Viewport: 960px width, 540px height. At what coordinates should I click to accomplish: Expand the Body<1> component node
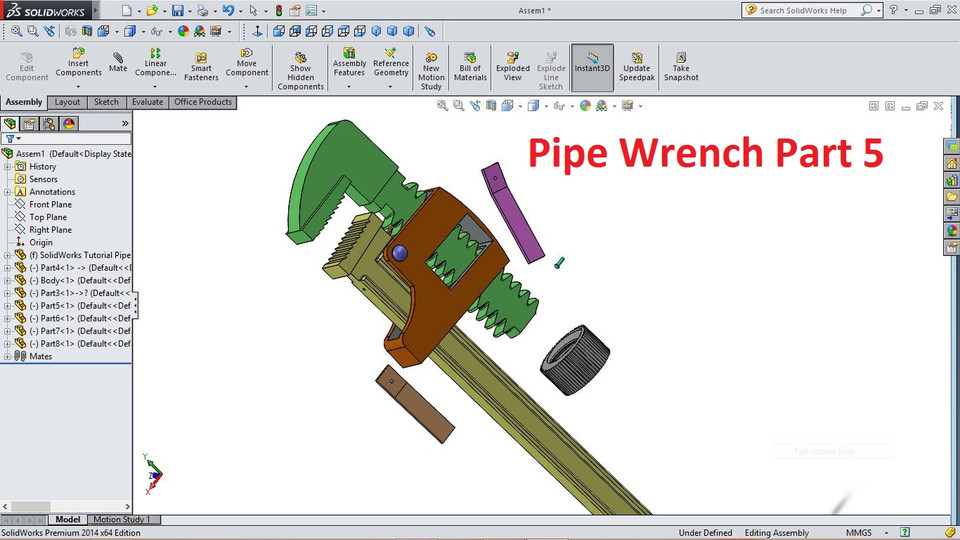click(7, 280)
